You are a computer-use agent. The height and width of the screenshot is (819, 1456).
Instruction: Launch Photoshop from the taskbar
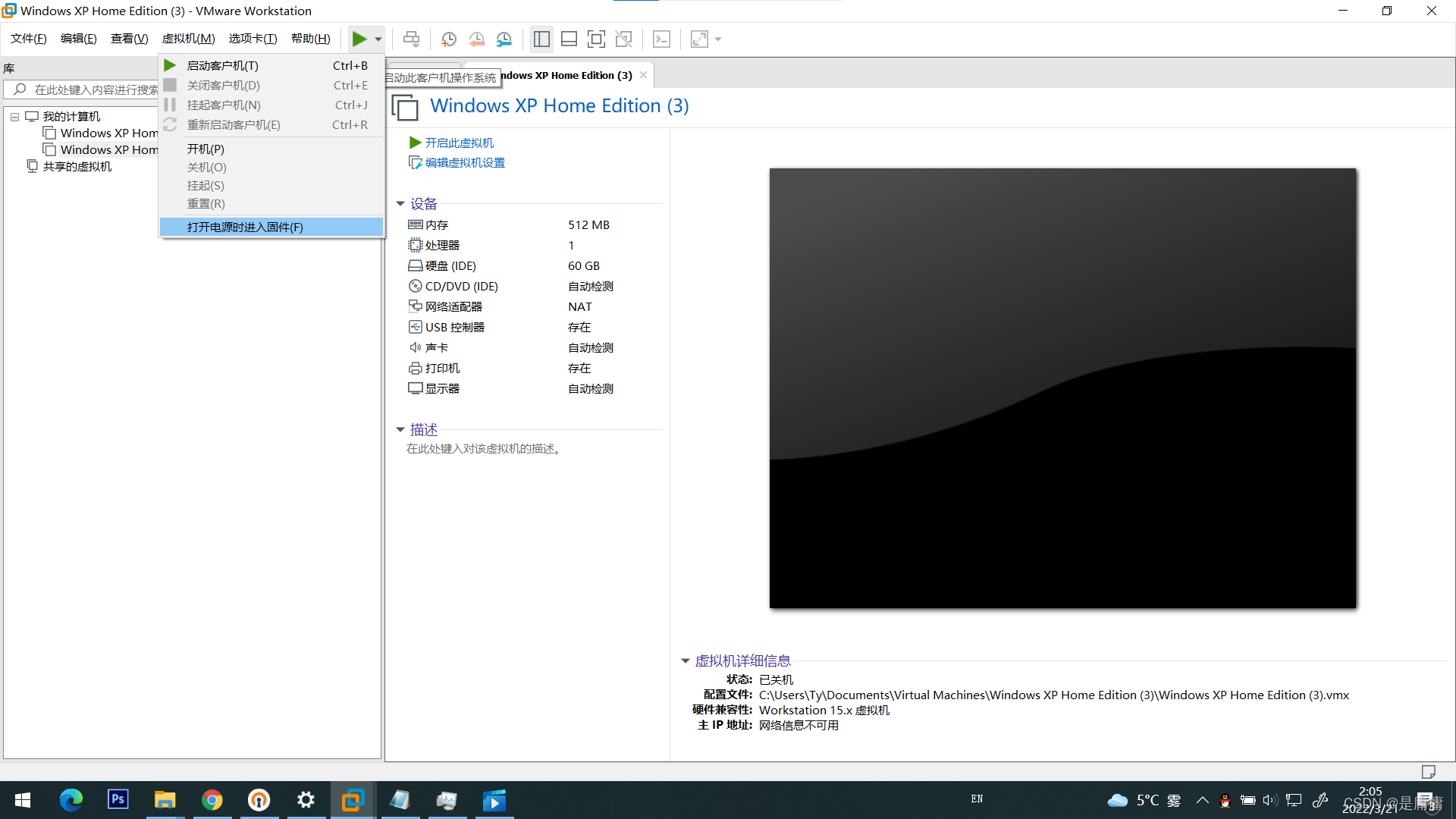tap(118, 800)
